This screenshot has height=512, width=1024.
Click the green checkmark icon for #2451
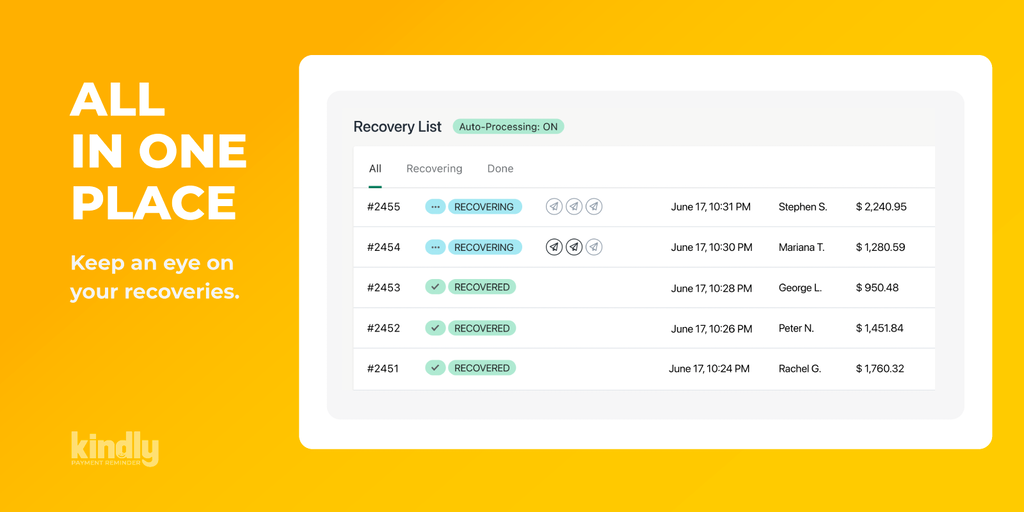tap(435, 368)
